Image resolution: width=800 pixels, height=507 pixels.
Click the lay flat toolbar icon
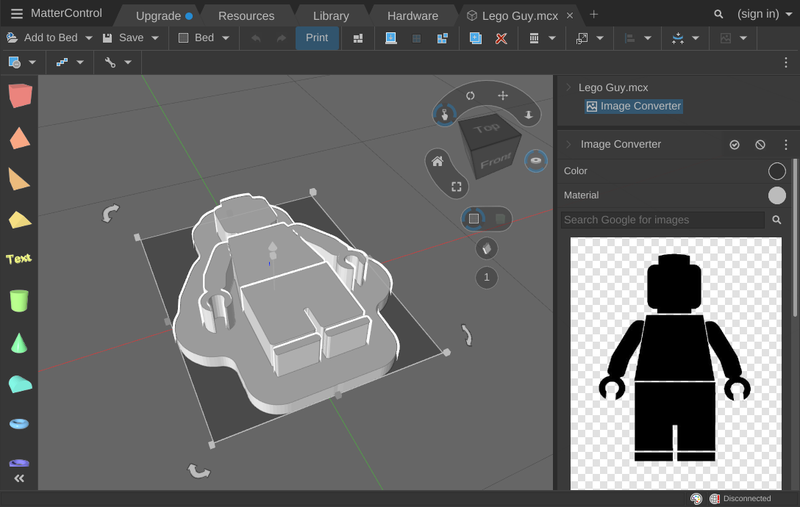click(391, 38)
